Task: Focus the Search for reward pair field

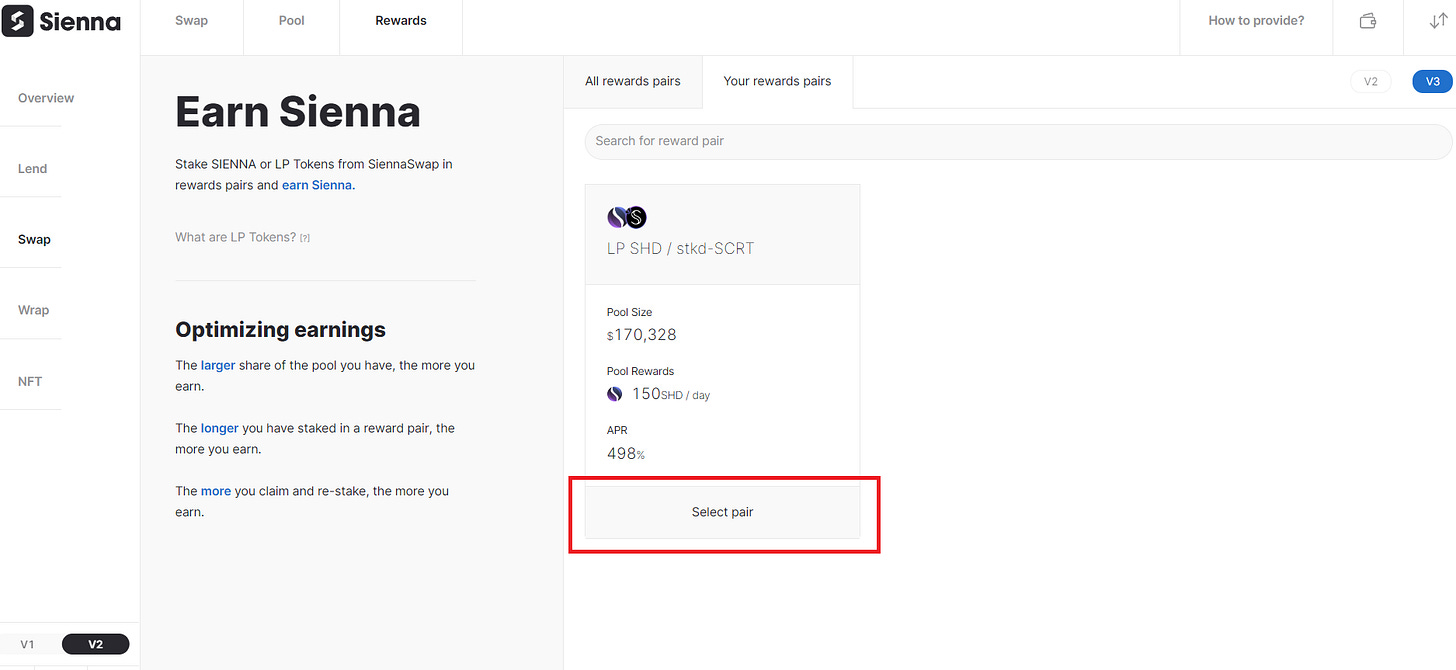Action: 1018,141
